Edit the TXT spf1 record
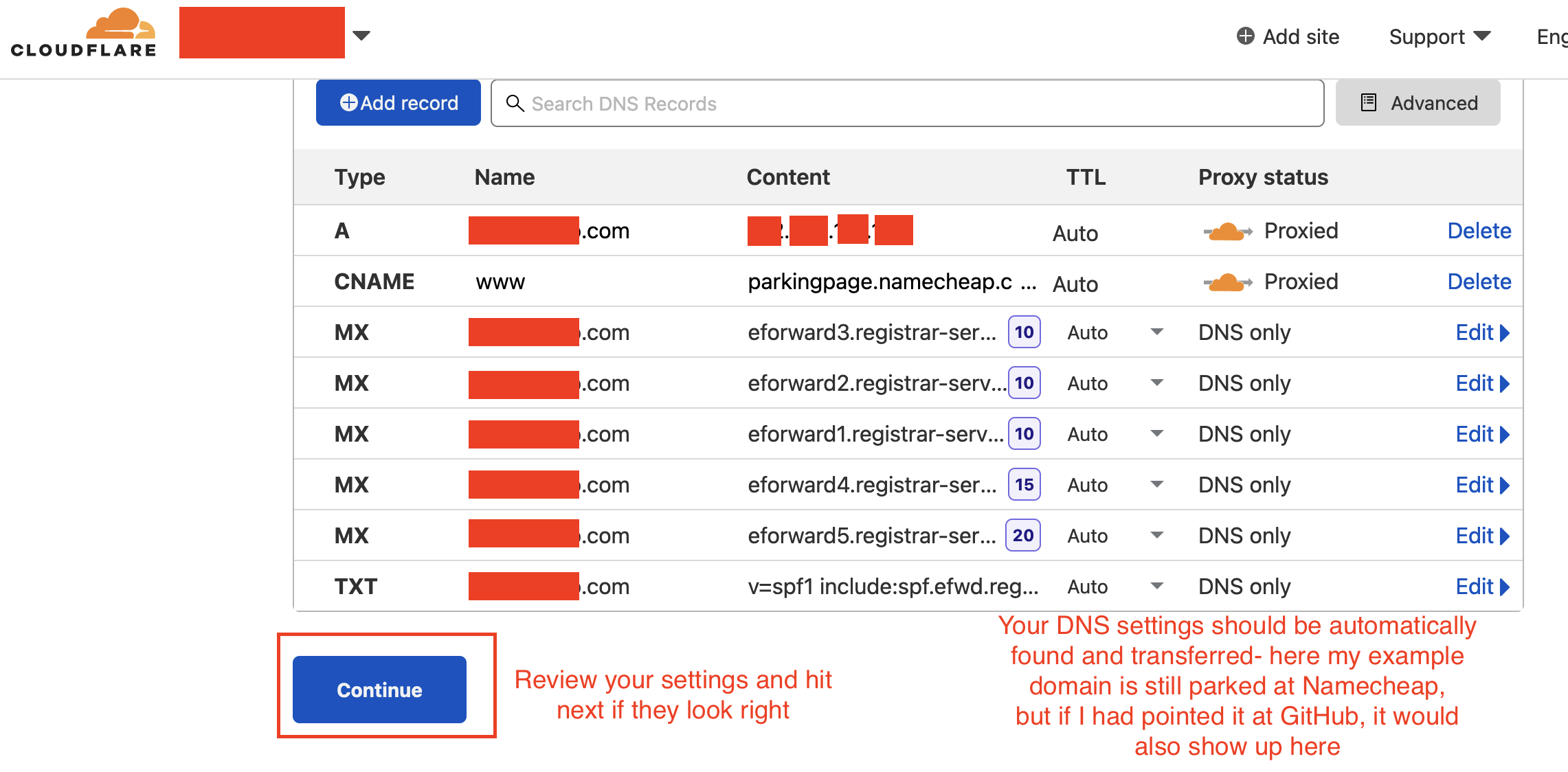The width and height of the screenshot is (1568, 772). [x=1482, y=587]
